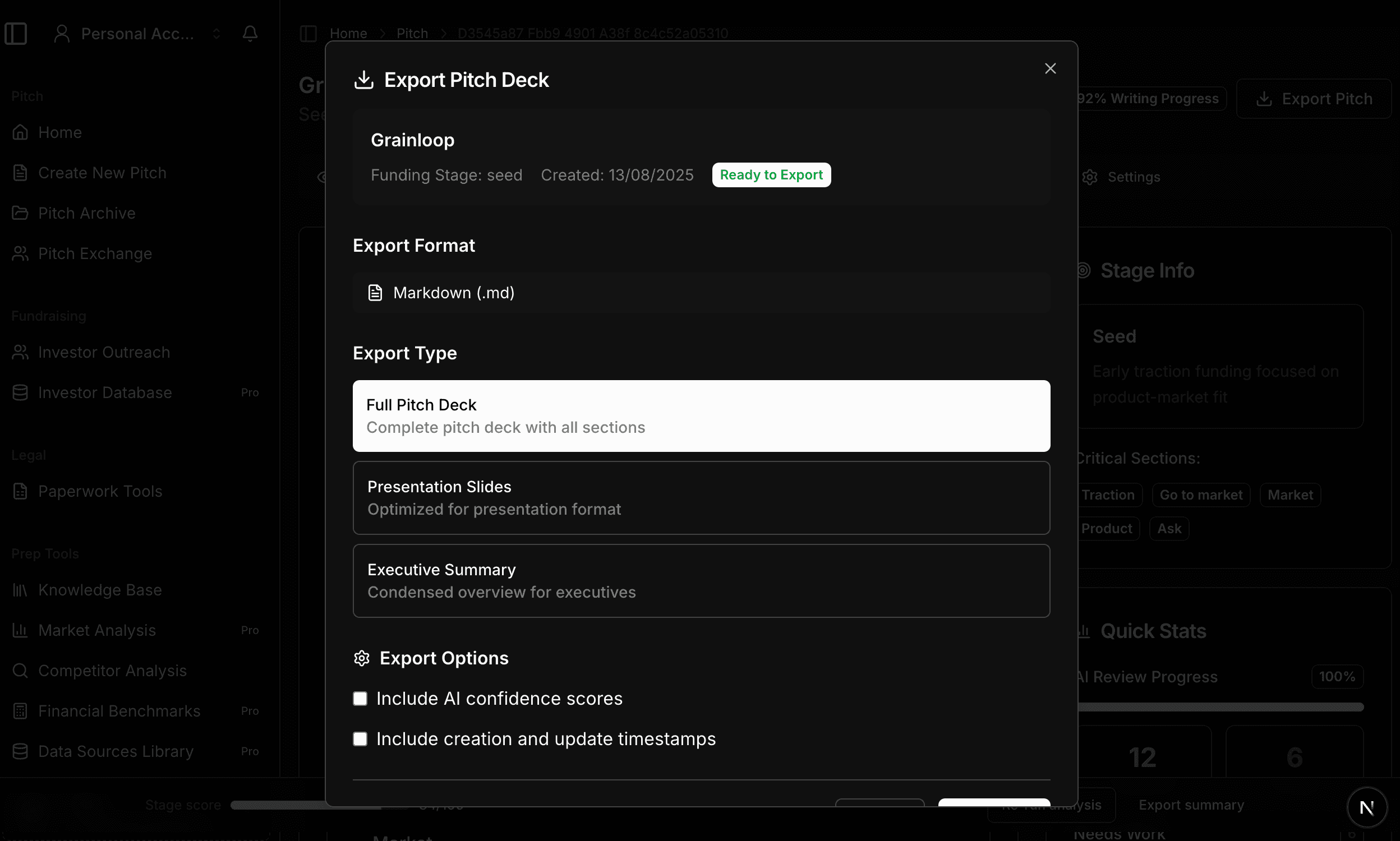Select the Pitch Archive folder icon

pos(20,213)
